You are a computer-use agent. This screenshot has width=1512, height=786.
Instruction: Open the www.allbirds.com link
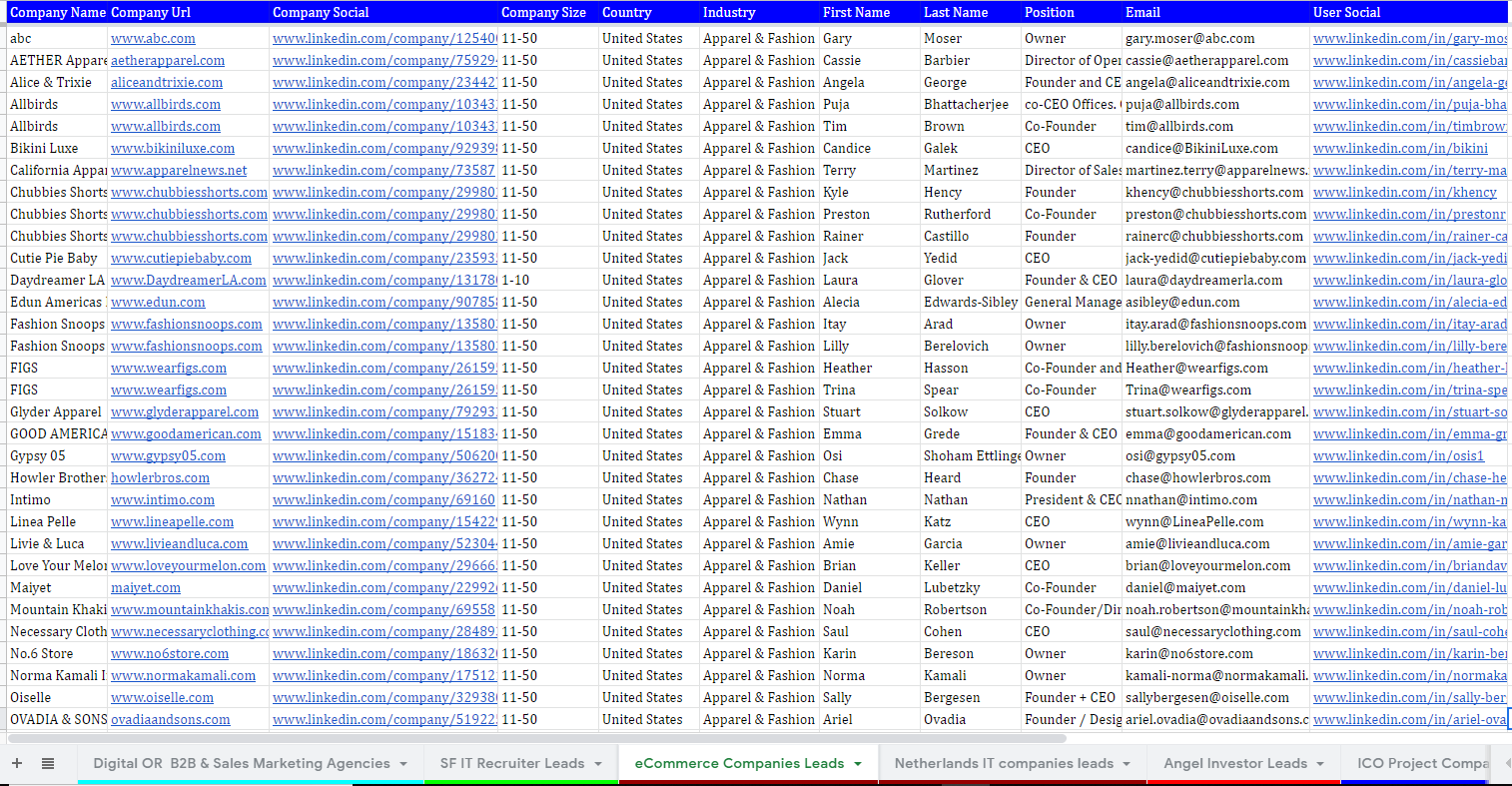[166, 104]
